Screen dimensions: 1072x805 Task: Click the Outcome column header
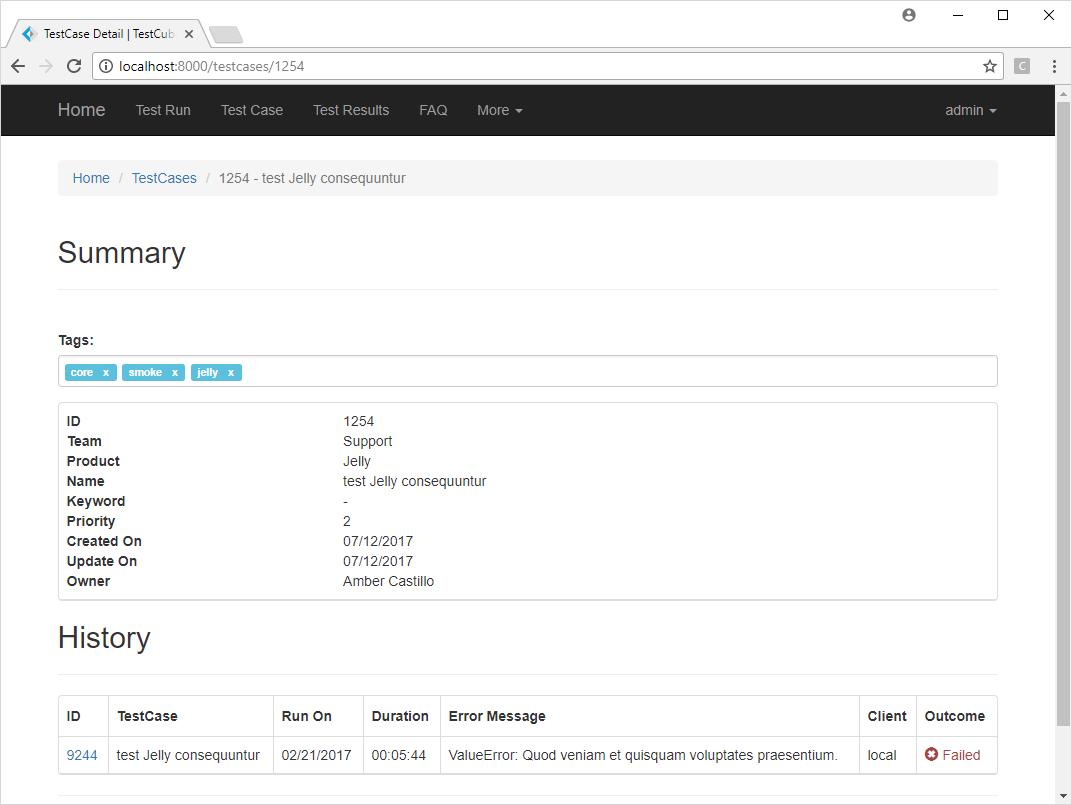(x=955, y=716)
